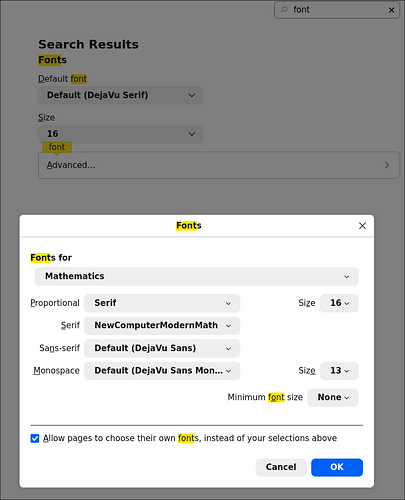Click into the font search field
The width and height of the screenshot is (405, 500).
tap(337, 10)
